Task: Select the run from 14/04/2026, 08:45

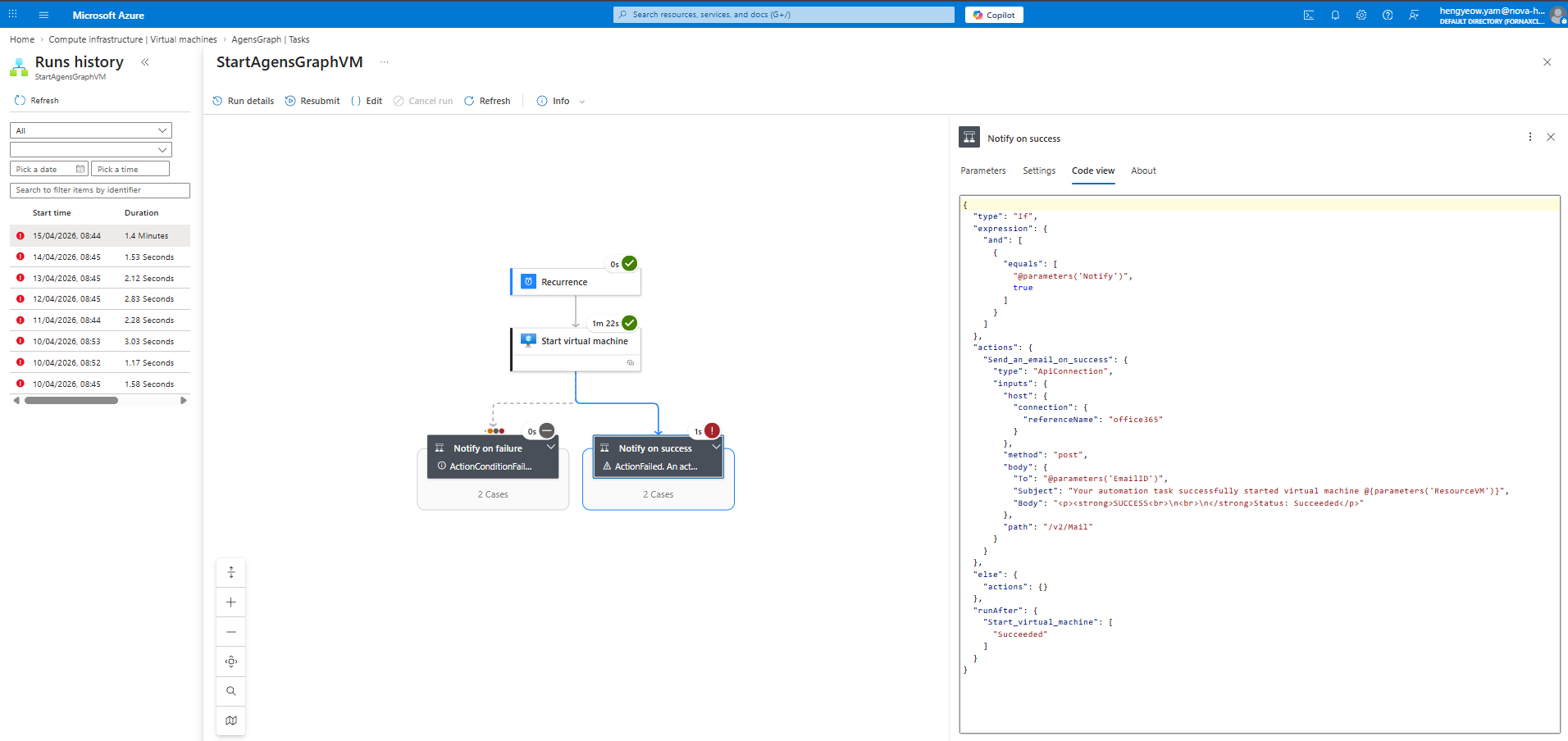Action: (x=100, y=257)
